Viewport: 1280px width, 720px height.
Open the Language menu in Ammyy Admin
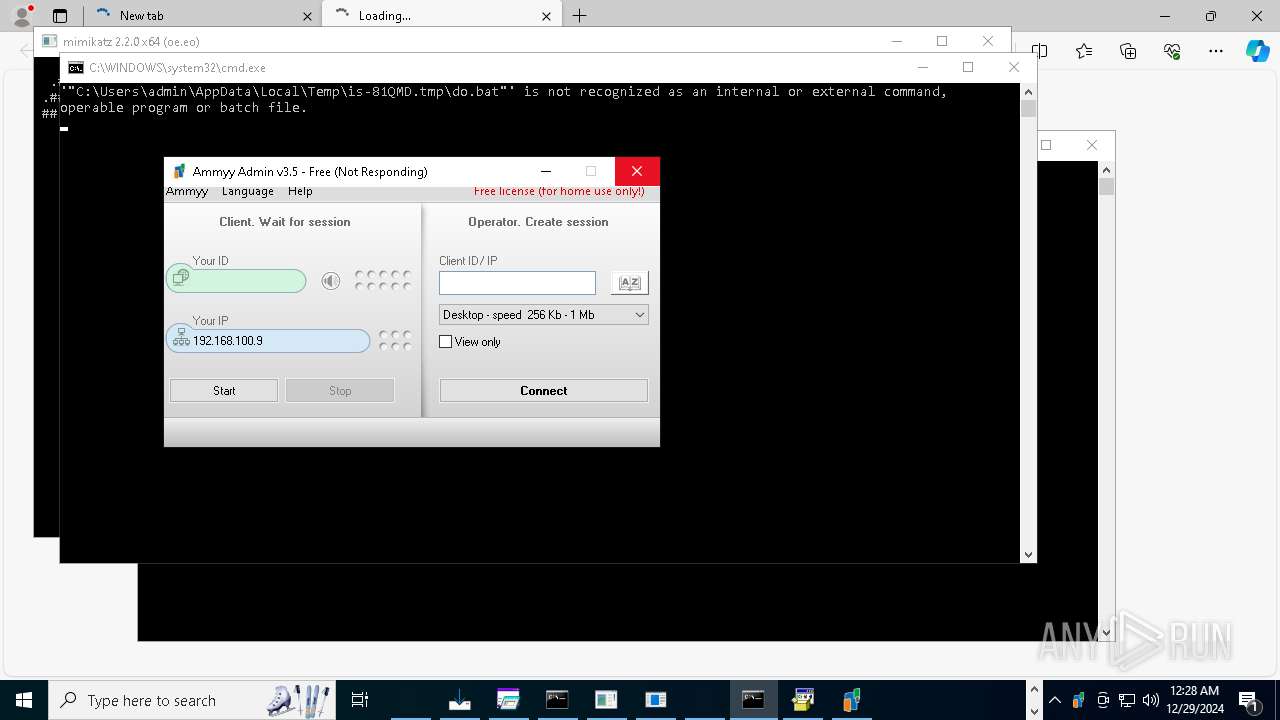click(248, 191)
